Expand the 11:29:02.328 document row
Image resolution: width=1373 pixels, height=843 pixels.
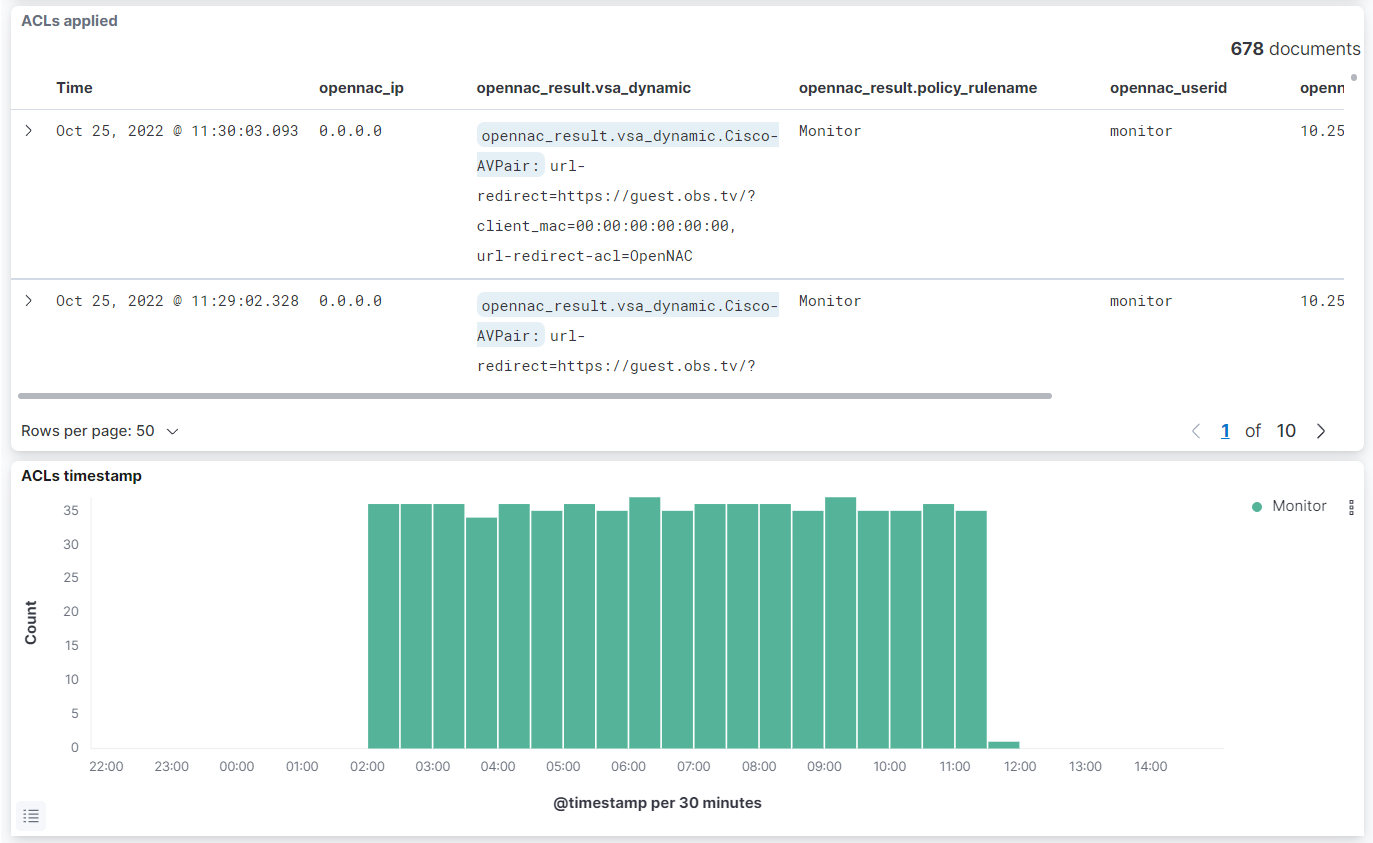coord(29,301)
